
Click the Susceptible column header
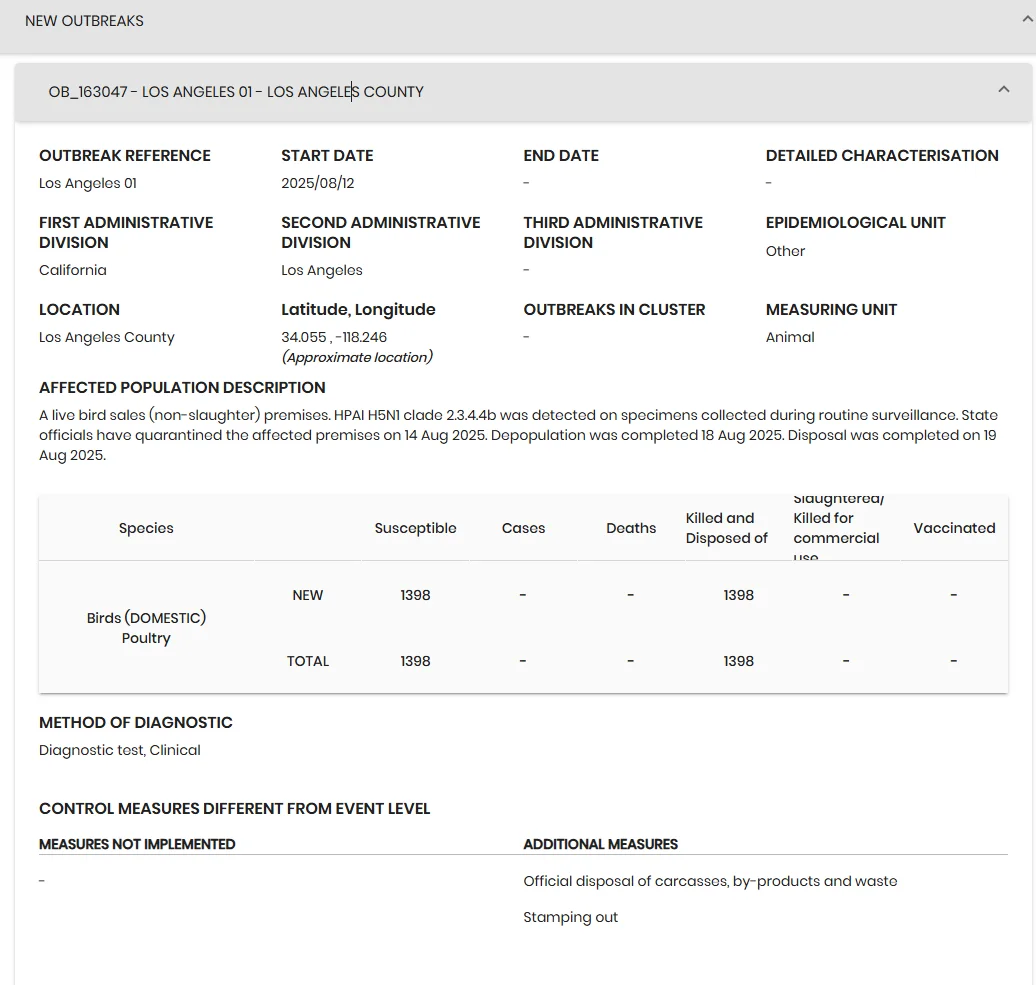pos(416,528)
